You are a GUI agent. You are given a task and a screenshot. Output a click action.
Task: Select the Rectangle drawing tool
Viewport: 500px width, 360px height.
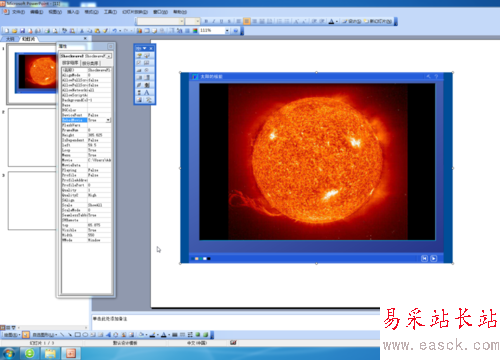(78, 335)
